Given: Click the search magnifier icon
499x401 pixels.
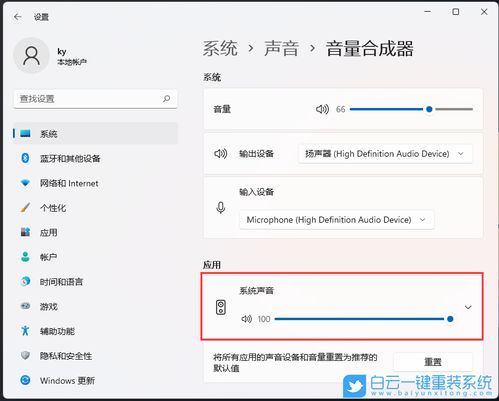Looking at the screenshot, I should (166, 99).
